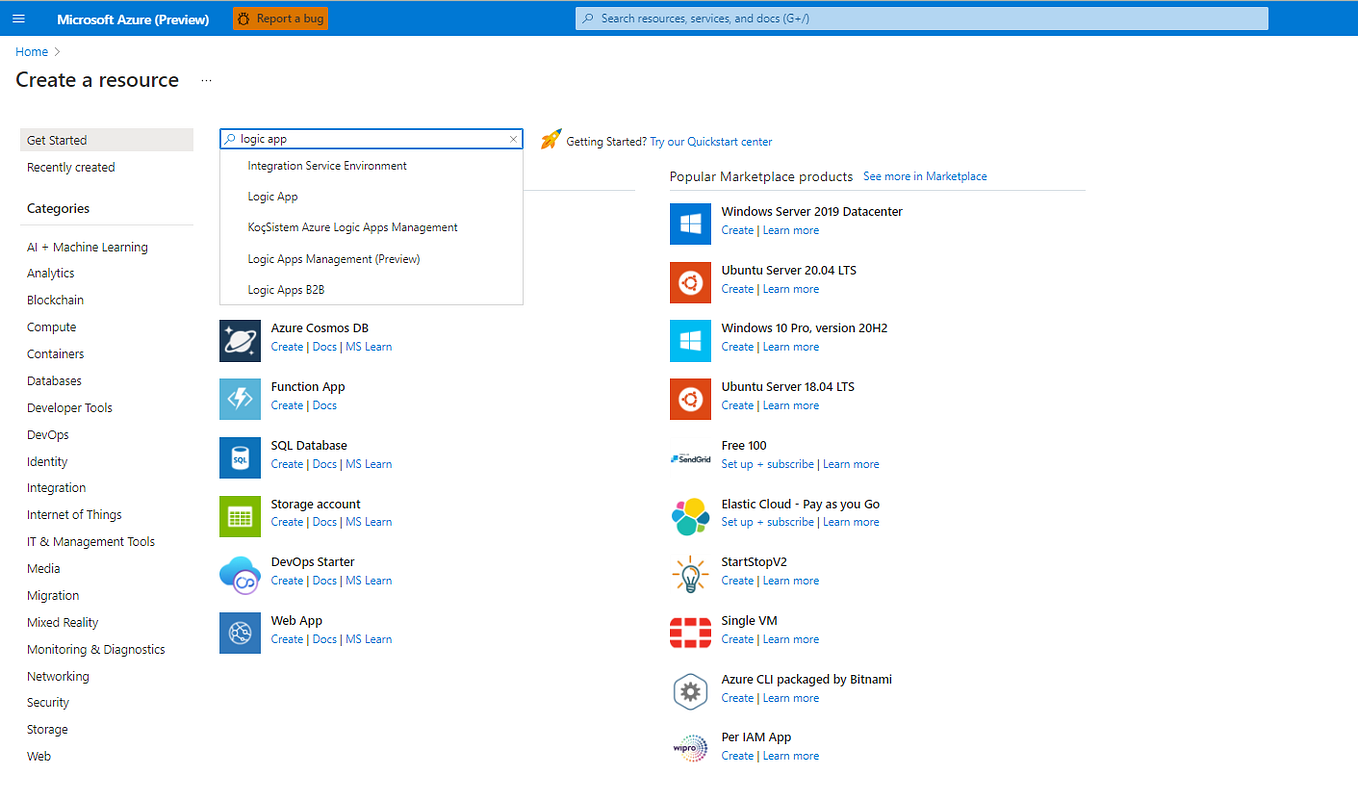Click the StartStopV2 lightbulb icon

(x=690, y=573)
